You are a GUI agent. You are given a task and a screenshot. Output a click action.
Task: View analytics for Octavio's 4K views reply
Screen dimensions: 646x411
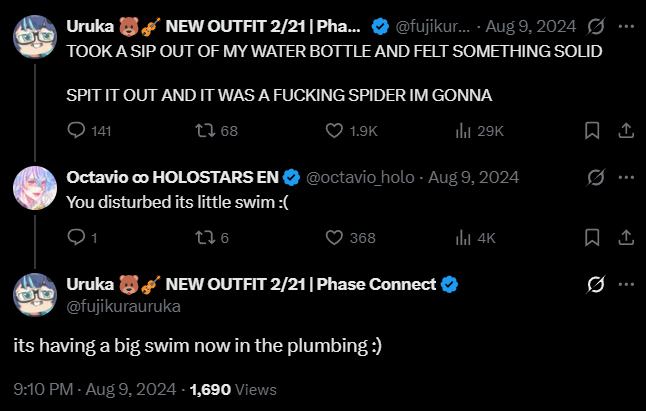coord(463,237)
